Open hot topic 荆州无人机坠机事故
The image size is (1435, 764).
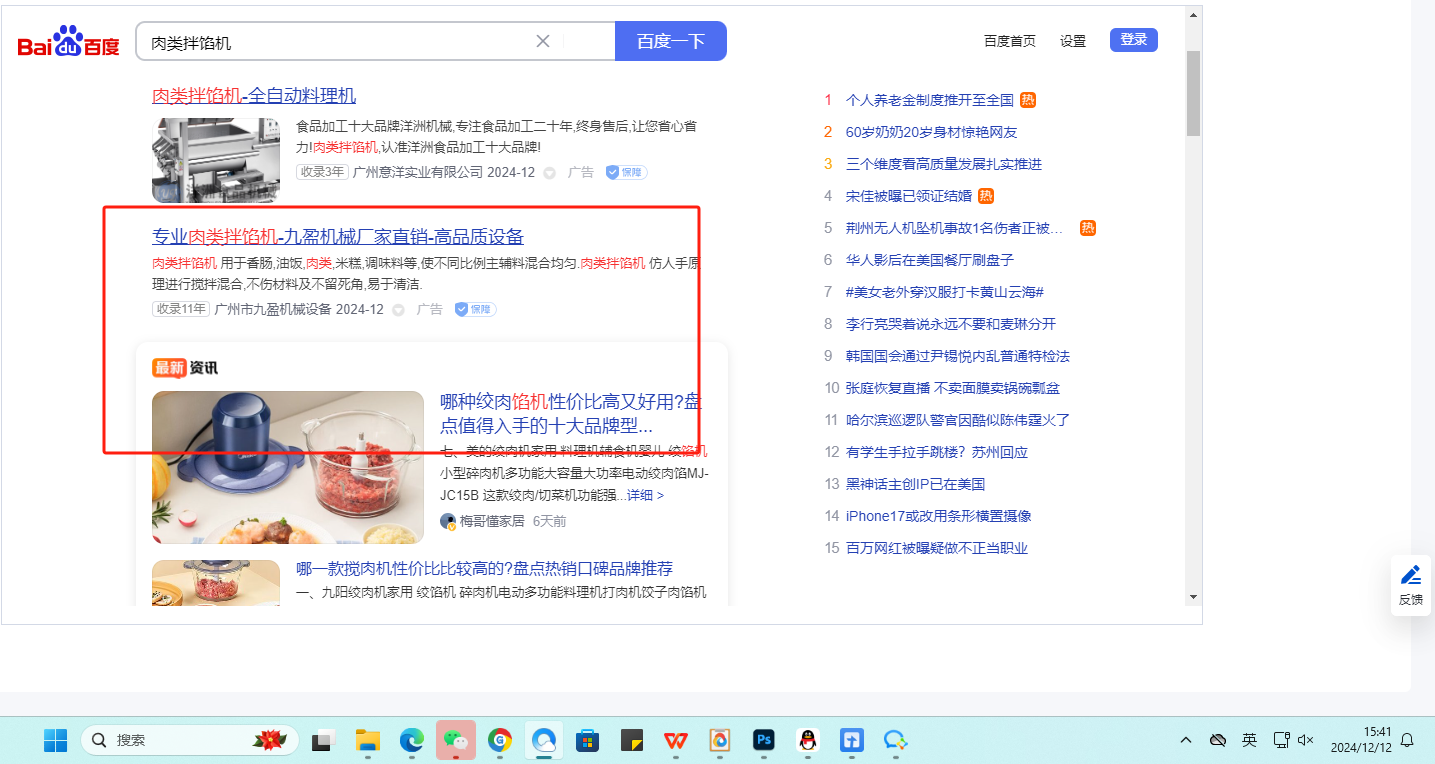click(954, 228)
